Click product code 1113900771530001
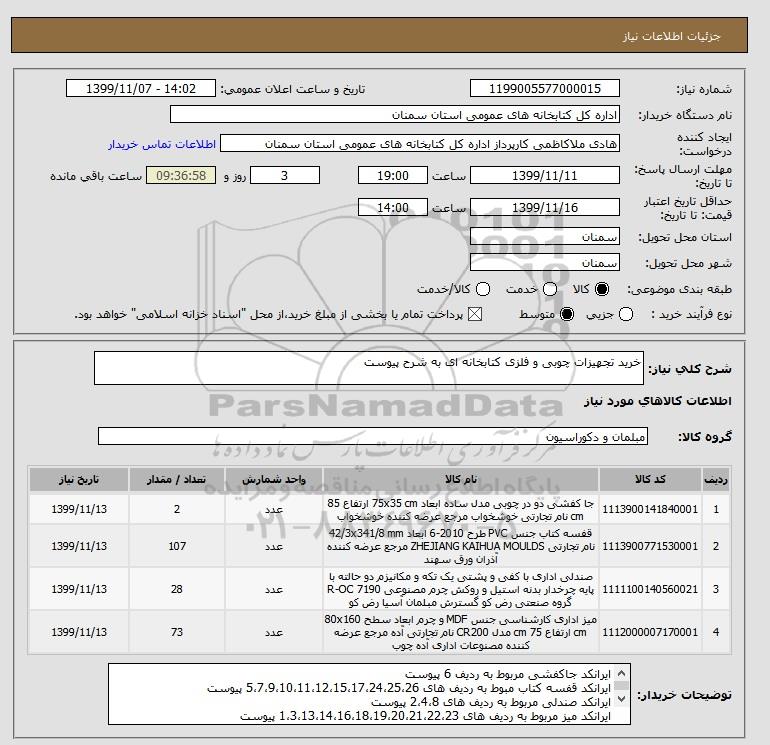 click(x=650, y=546)
